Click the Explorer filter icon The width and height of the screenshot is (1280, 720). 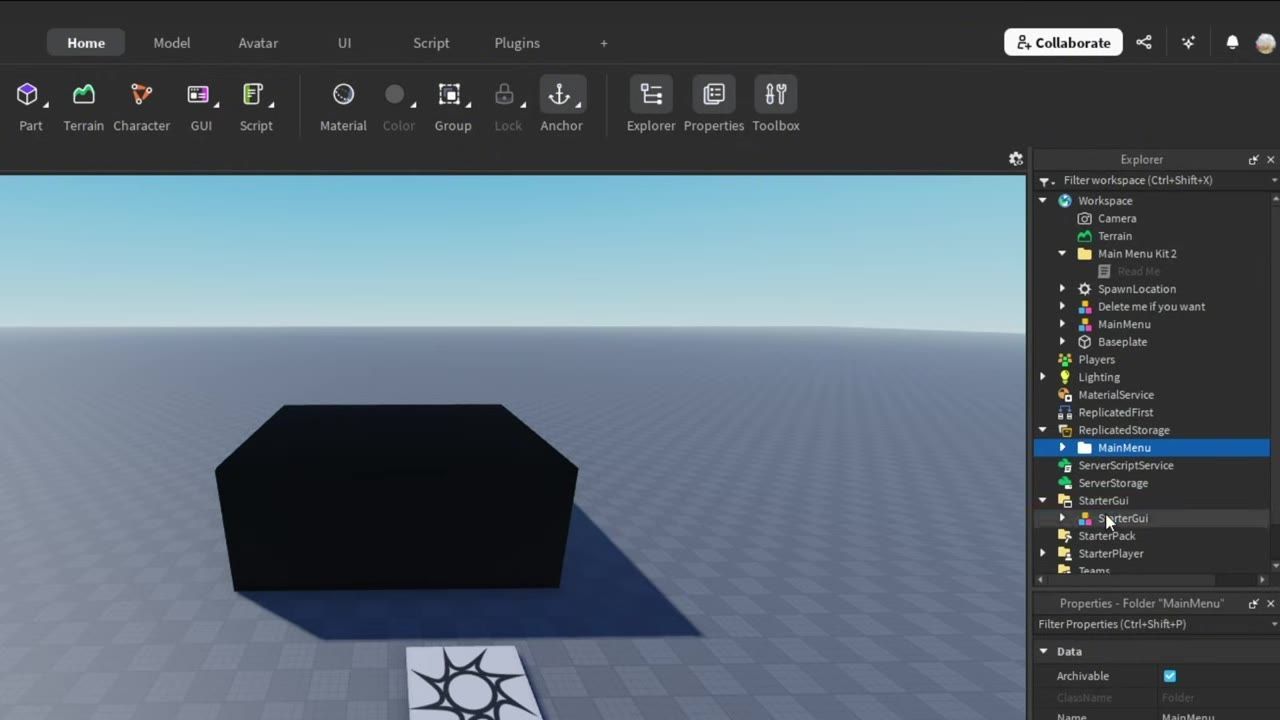pyautogui.click(x=1045, y=181)
